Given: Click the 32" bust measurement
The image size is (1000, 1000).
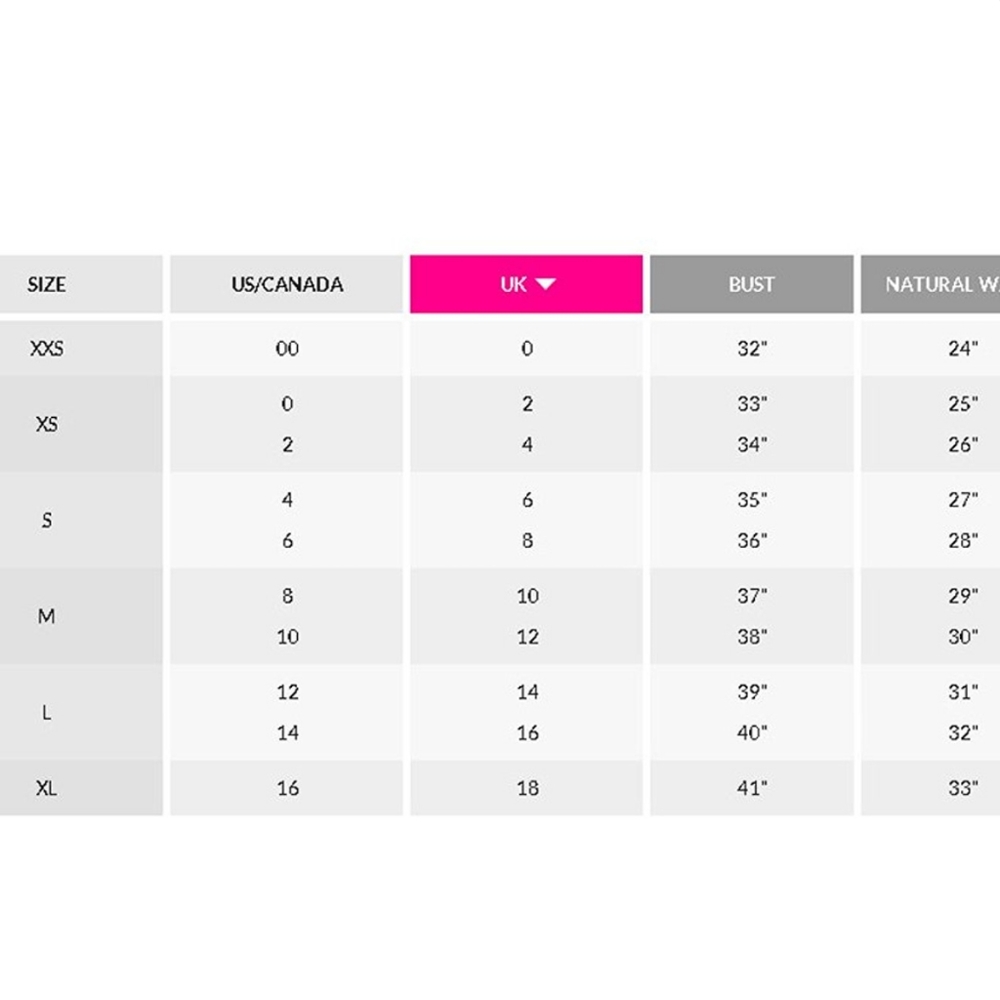Looking at the screenshot, I should 751,348.
